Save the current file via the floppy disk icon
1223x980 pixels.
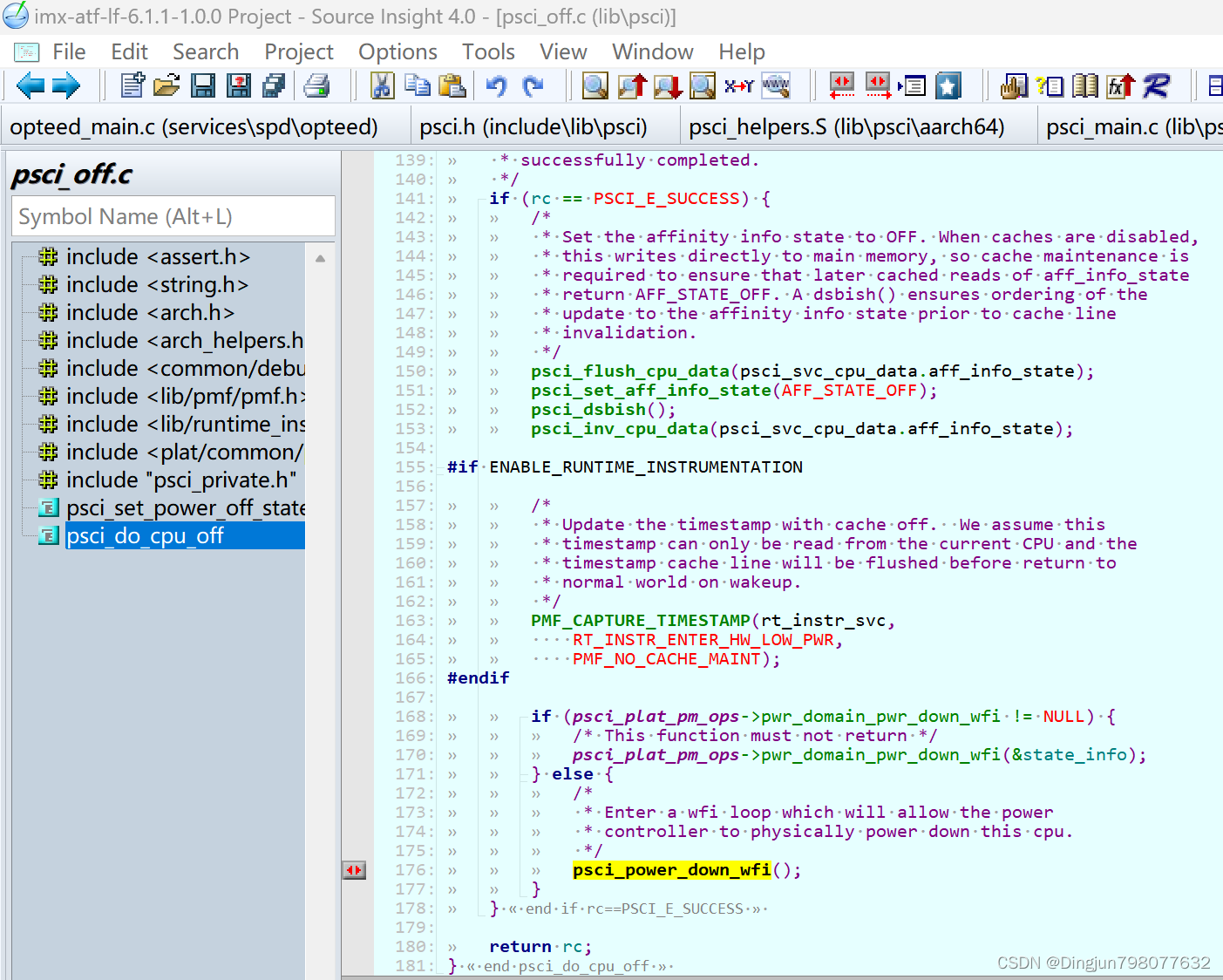pos(203,85)
